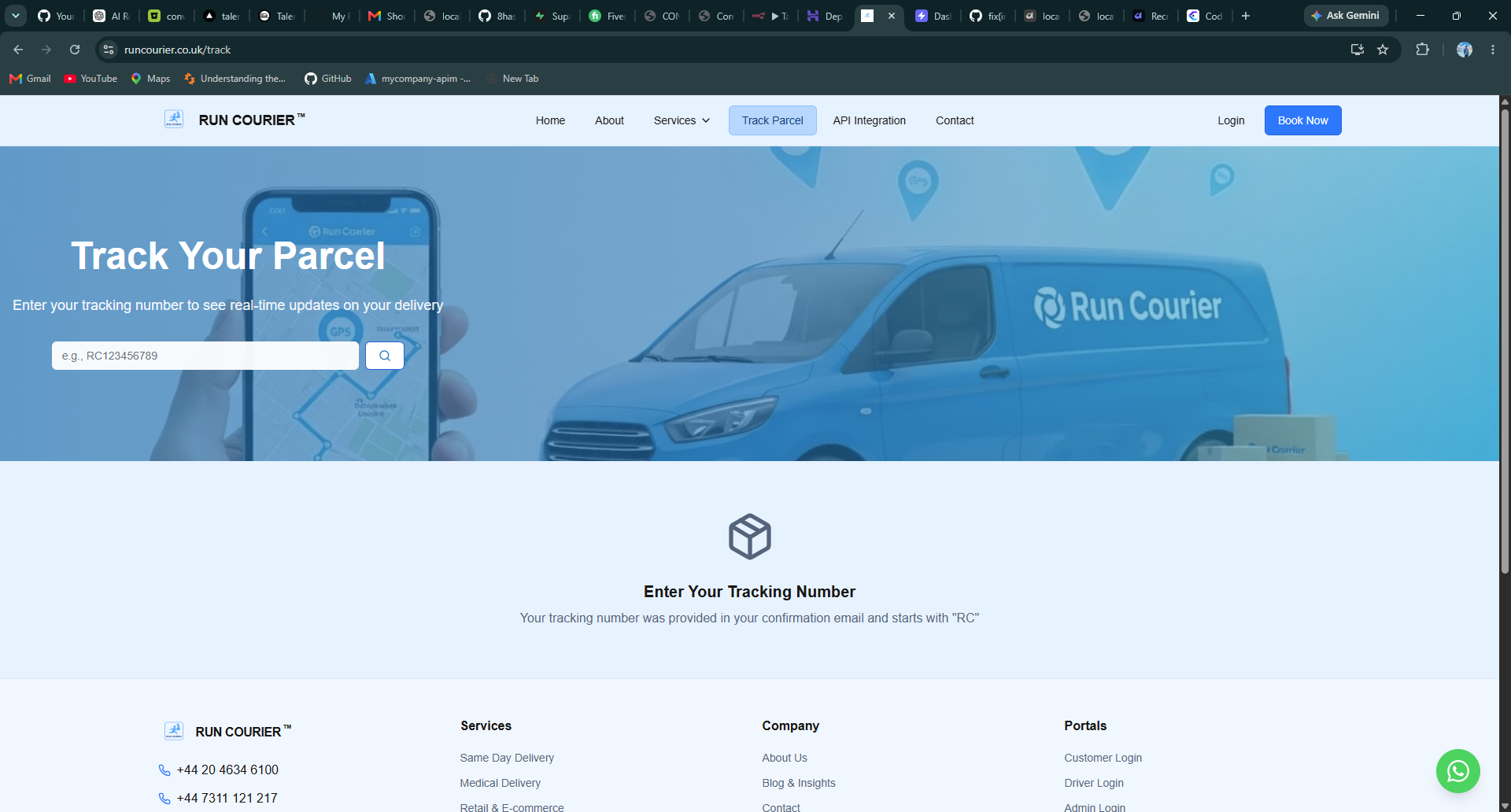Click the browser address bar URL
Image resolution: width=1511 pixels, height=812 pixels.
coord(177,50)
